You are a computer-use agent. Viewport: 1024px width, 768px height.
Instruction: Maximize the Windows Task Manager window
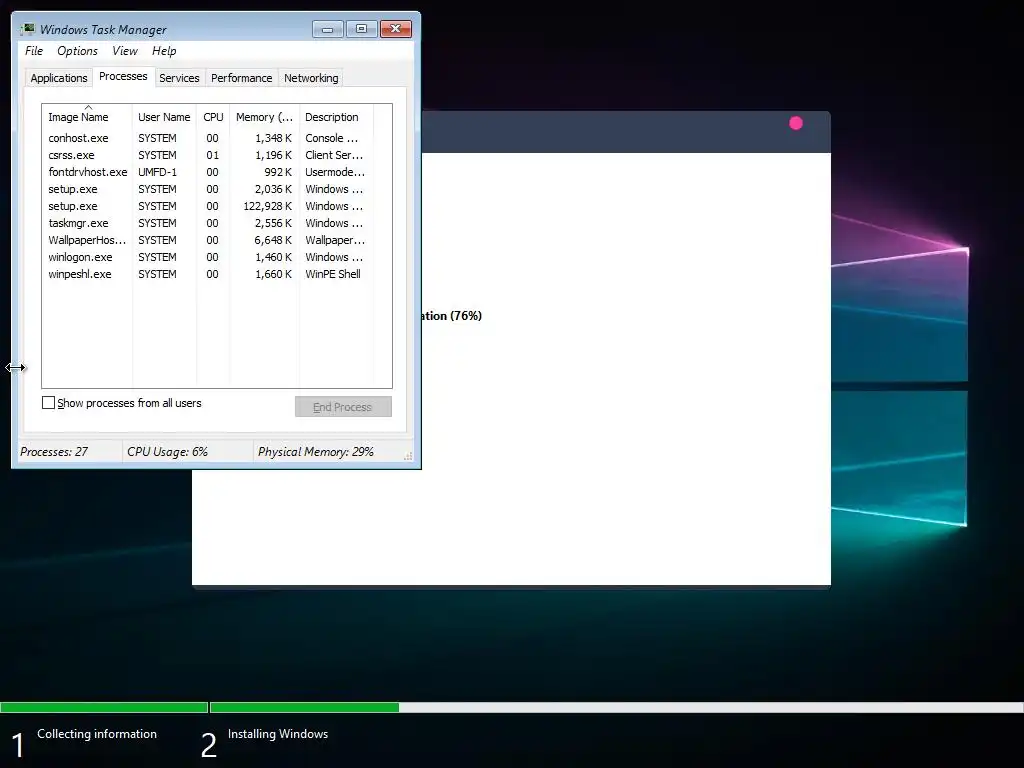361,29
